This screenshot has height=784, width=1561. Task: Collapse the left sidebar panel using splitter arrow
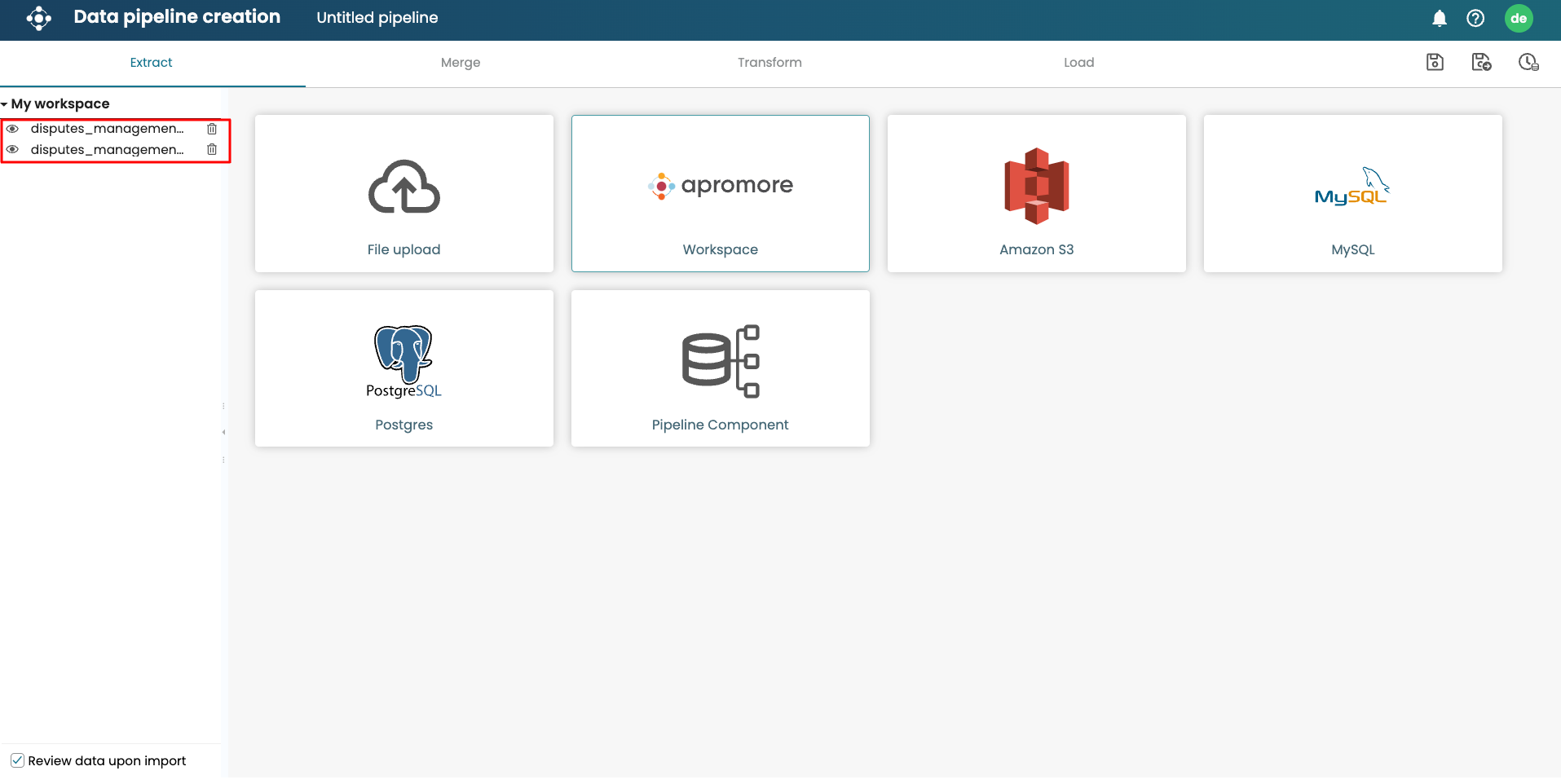pyautogui.click(x=223, y=432)
